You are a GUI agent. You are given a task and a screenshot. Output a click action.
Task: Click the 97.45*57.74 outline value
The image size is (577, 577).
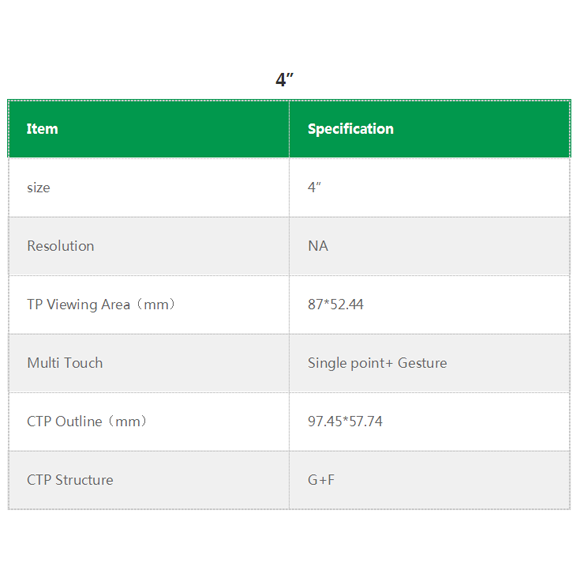click(x=345, y=421)
